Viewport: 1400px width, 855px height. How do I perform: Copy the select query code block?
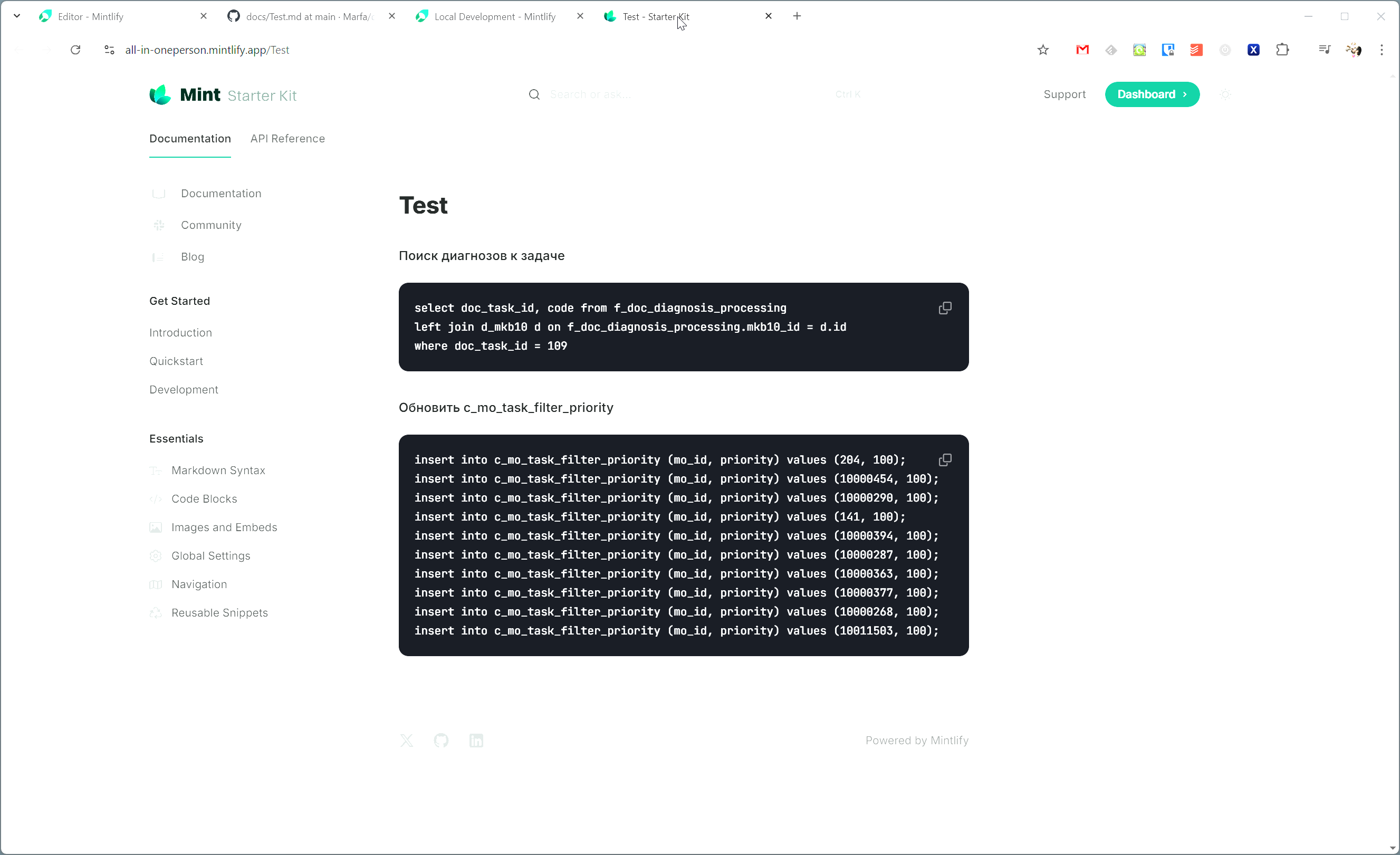(944, 308)
